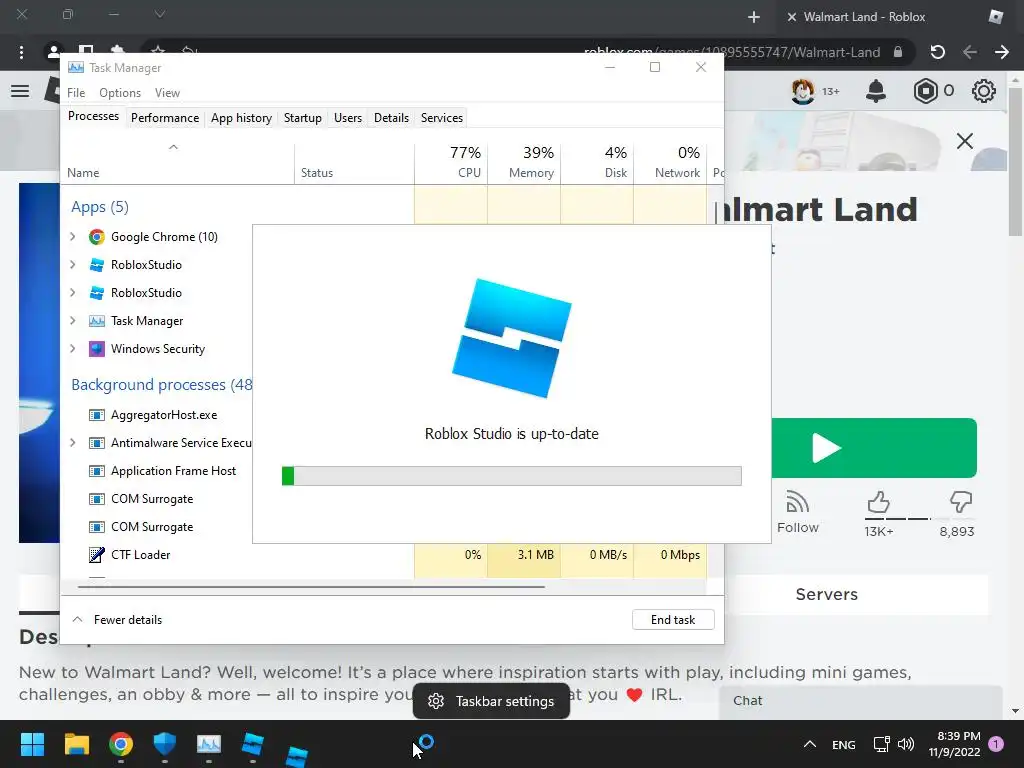Sort processes by Memory column

click(524, 162)
